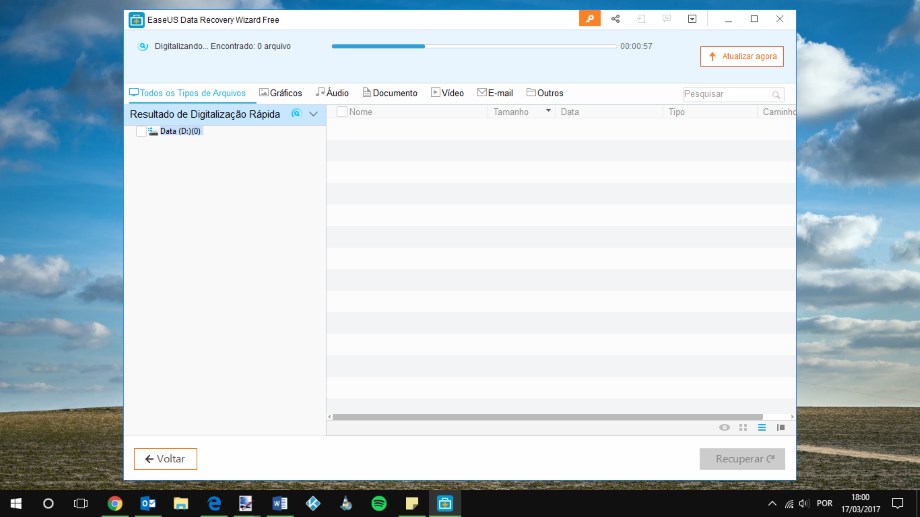The image size is (920, 517).
Task: Click the Tamanho column sort arrow
Action: [548, 112]
